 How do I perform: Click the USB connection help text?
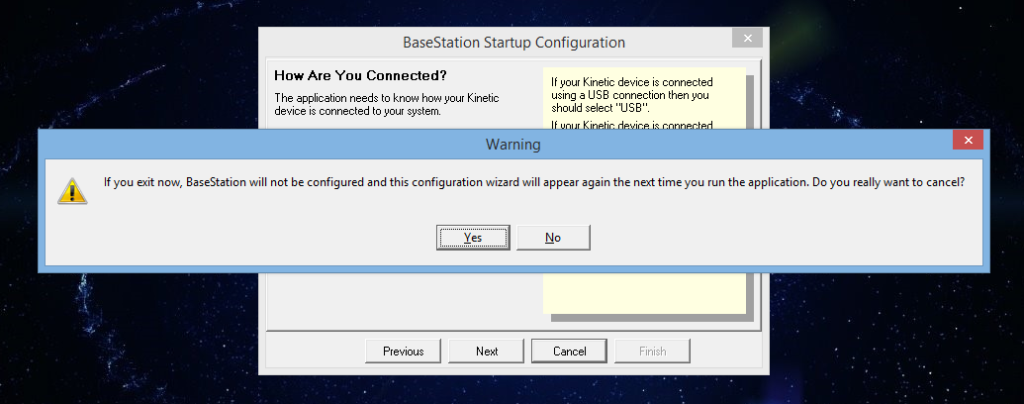coord(632,95)
